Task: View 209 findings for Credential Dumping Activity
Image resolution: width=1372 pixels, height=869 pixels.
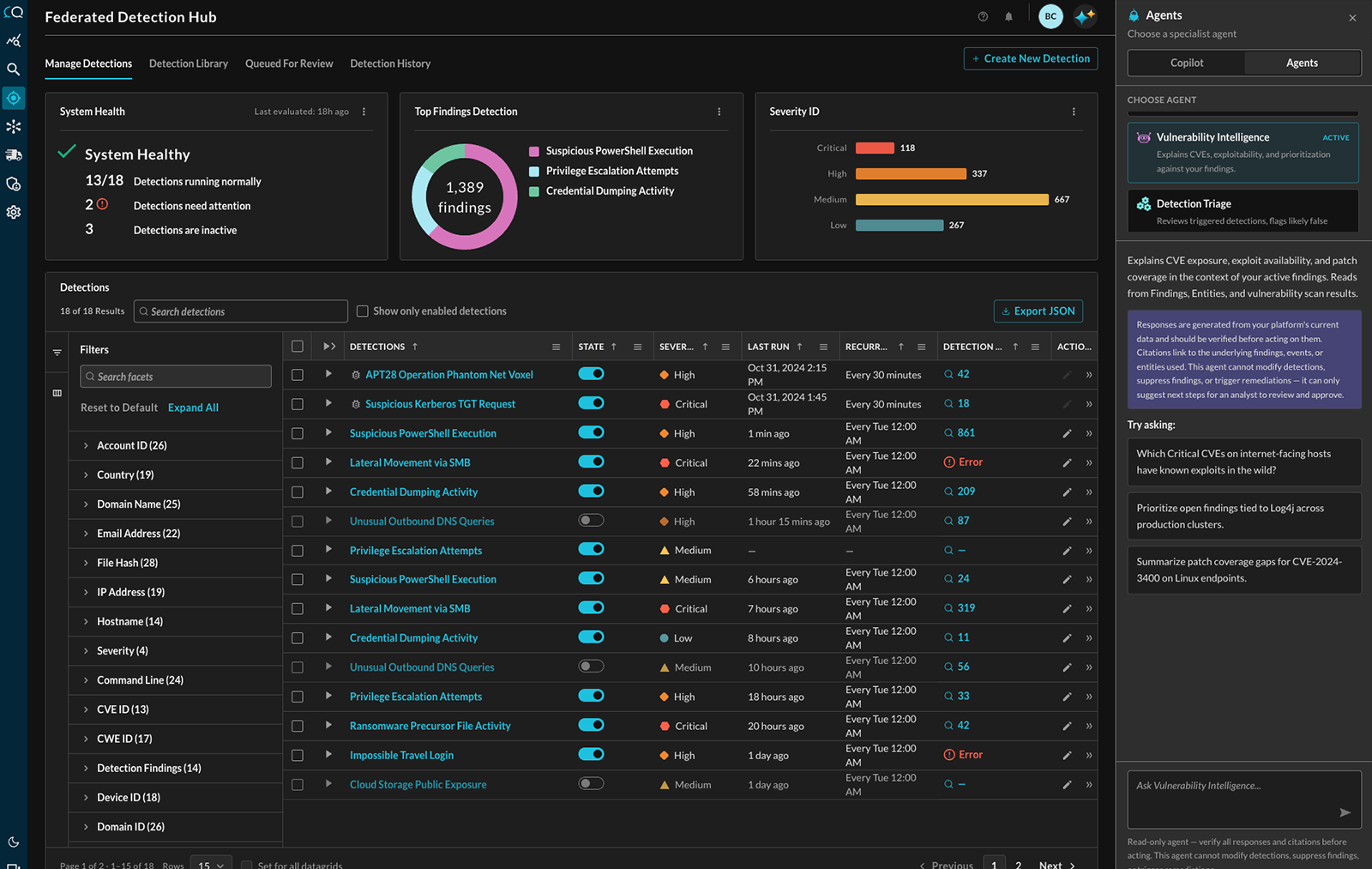Action: [960, 492]
